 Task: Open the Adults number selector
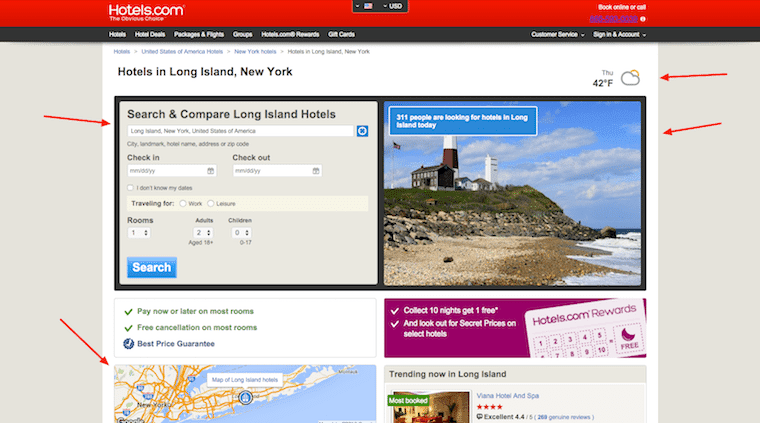[203, 233]
